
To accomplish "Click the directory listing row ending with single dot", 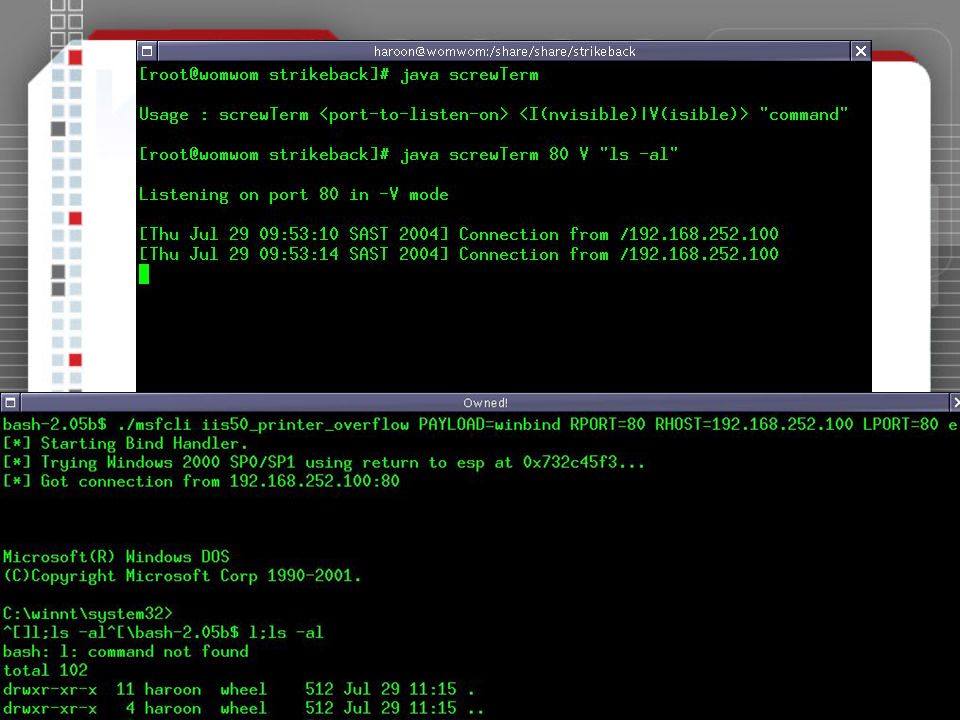I will pos(239,689).
